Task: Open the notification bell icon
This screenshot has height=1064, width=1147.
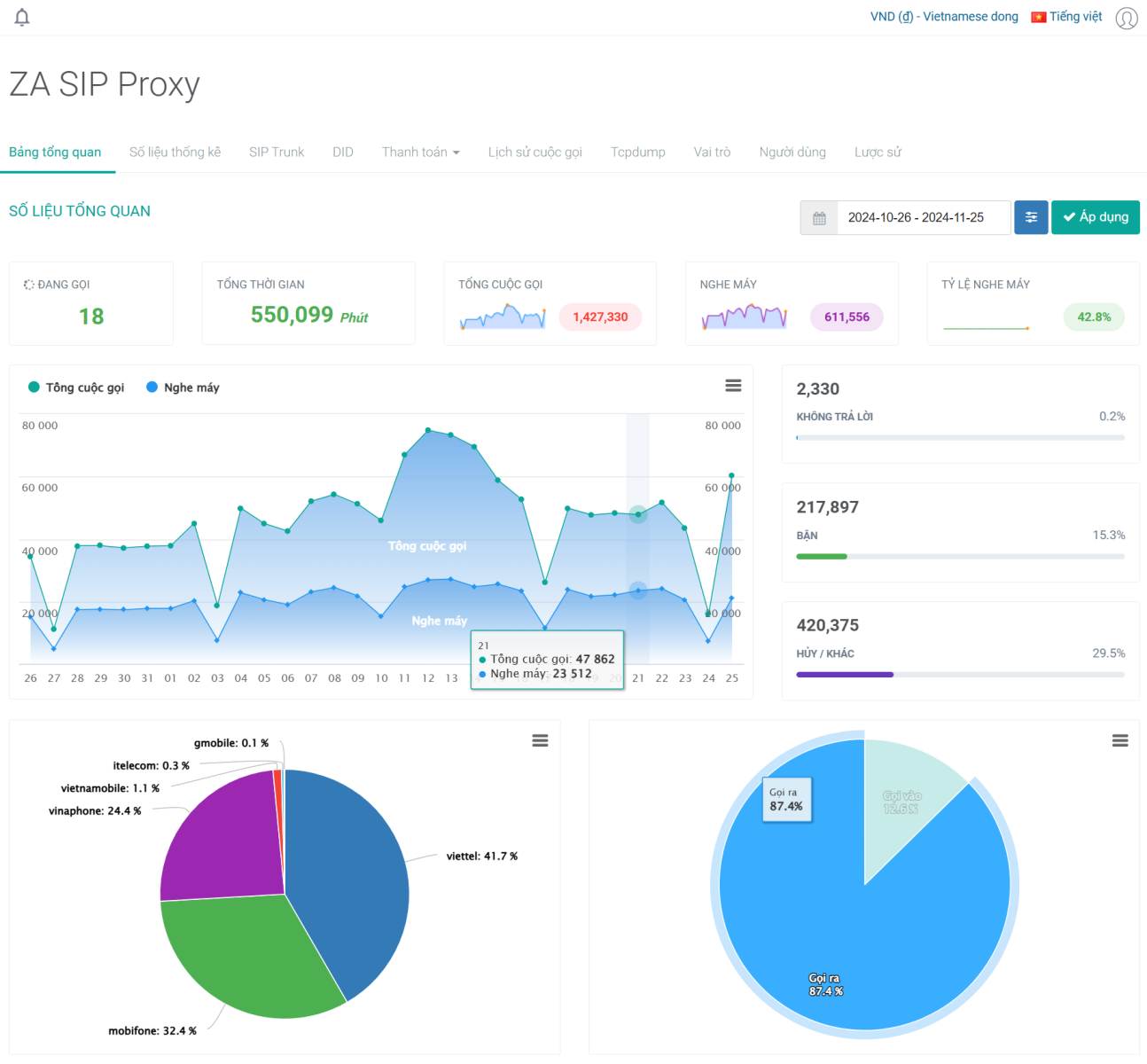Action: [21, 16]
